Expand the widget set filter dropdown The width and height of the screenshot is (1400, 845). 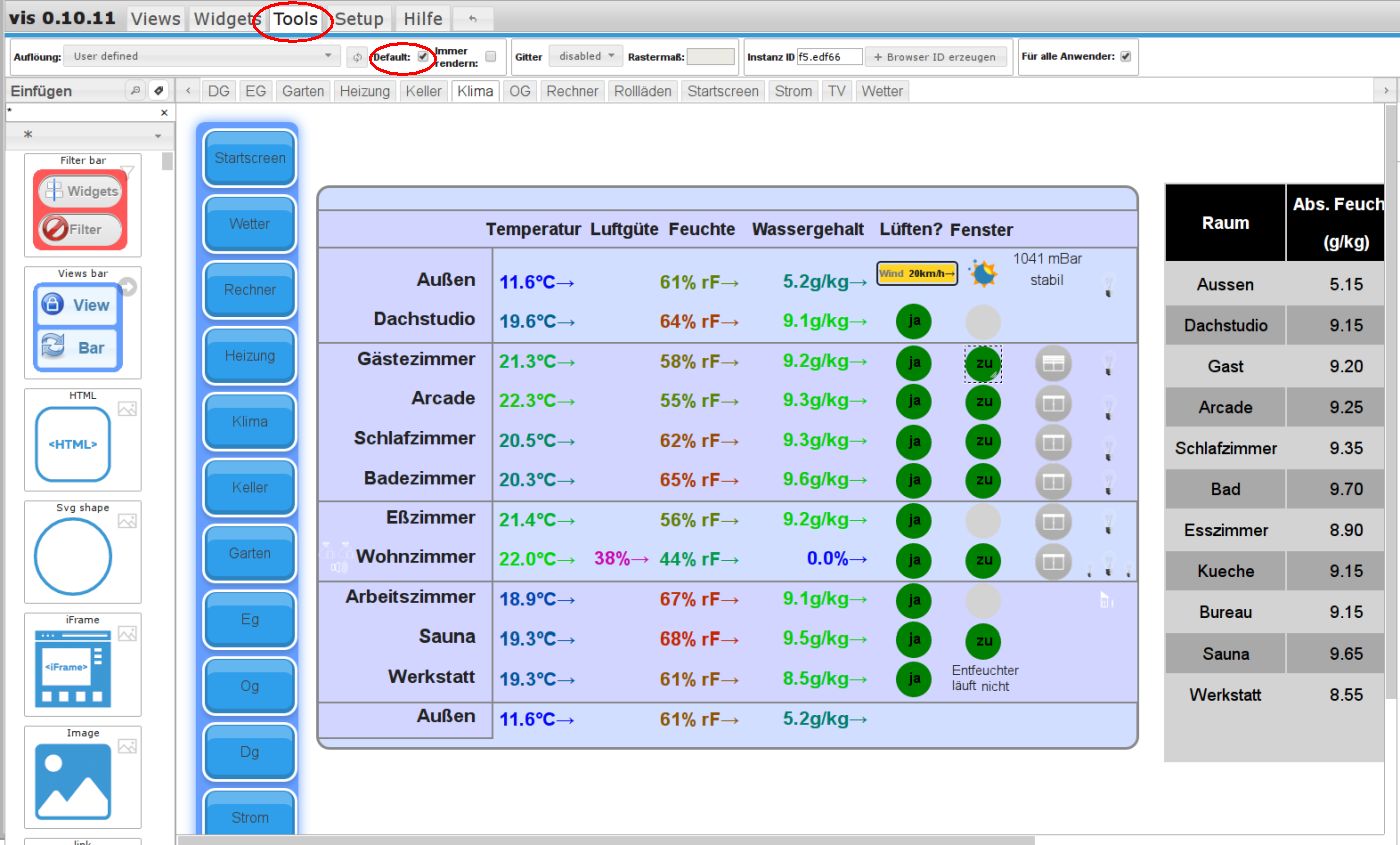coord(90,135)
